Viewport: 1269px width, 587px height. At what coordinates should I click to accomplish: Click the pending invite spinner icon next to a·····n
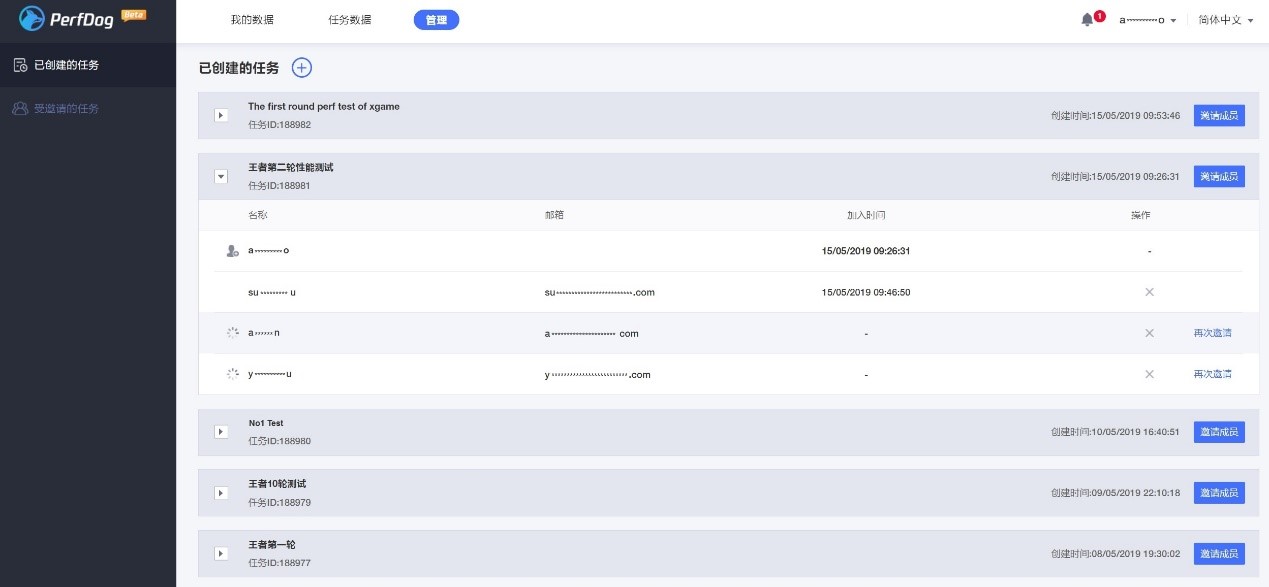pos(232,332)
